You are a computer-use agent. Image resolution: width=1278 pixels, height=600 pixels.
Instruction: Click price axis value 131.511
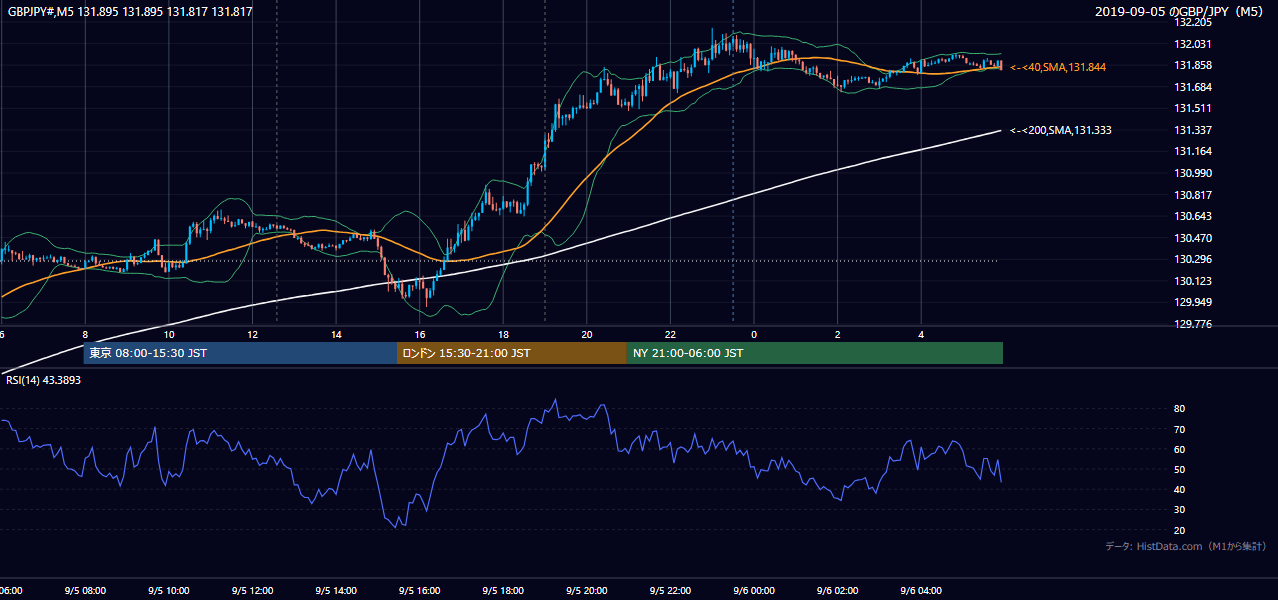coord(1192,109)
